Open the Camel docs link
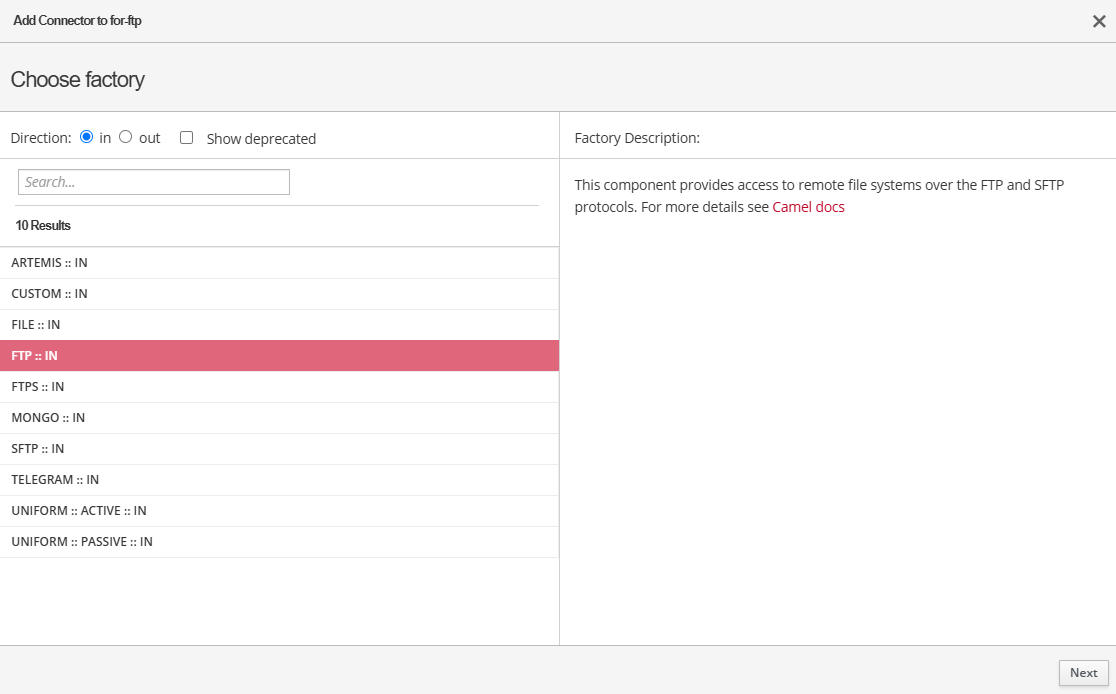Screen dimensions: 1116x694 coord(808,208)
